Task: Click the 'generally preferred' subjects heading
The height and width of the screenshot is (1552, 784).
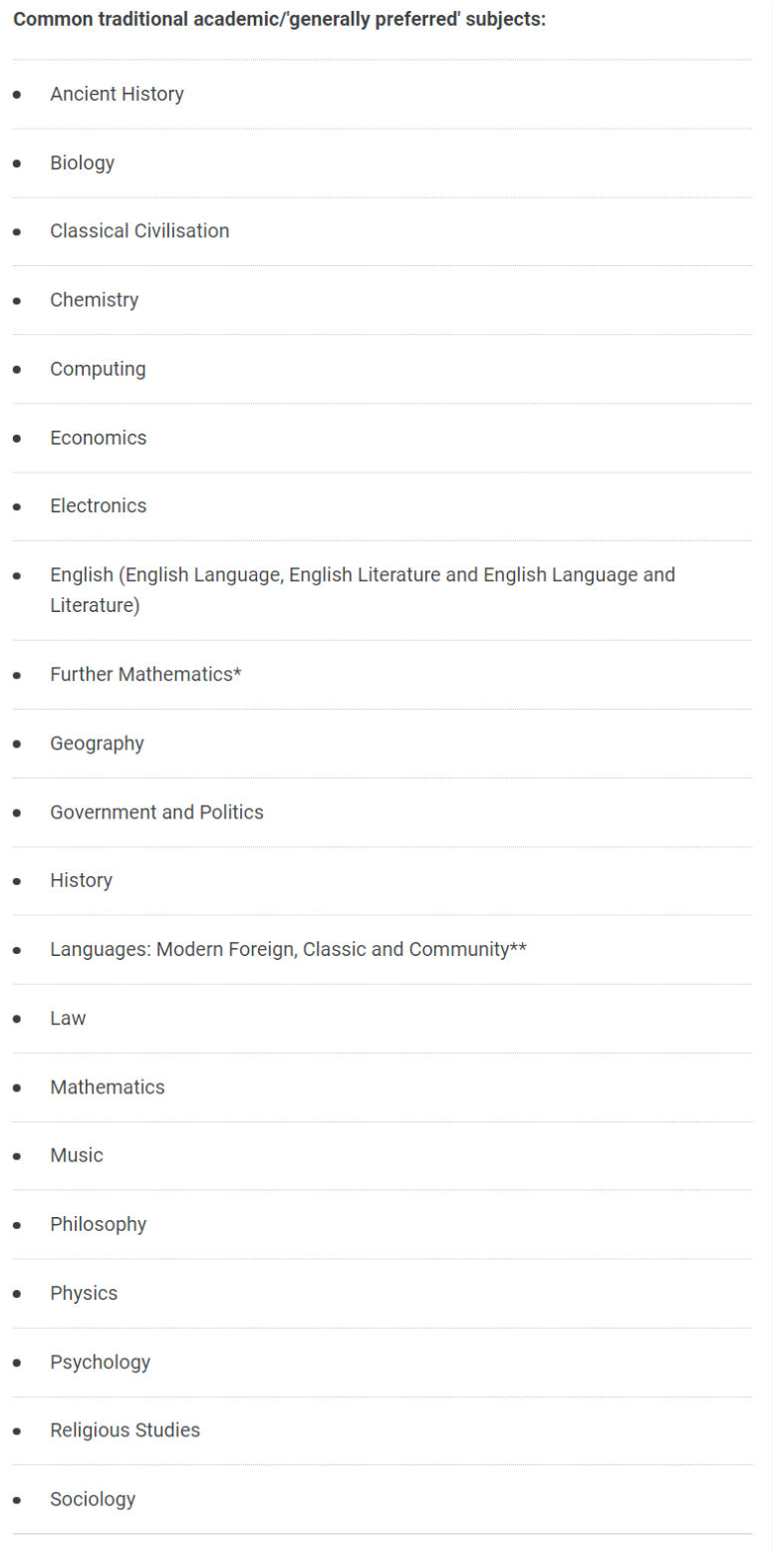Action: pyautogui.click(x=279, y=20)
